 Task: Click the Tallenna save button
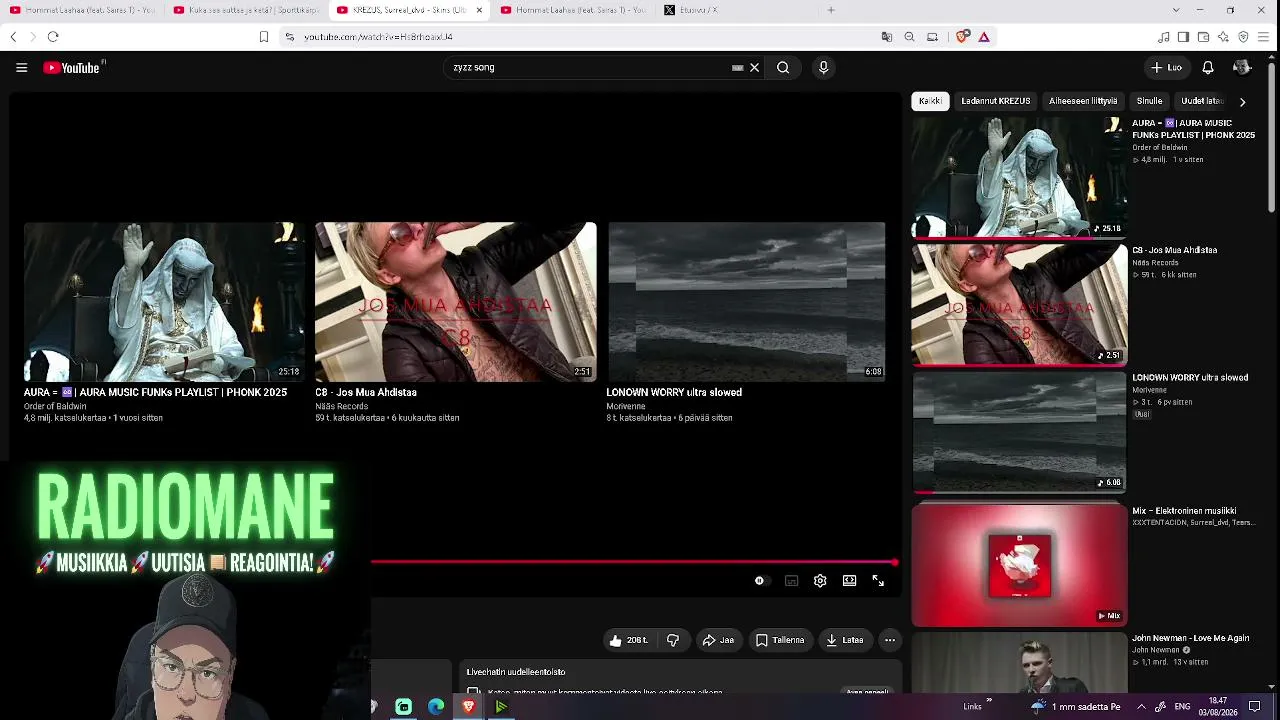point(780,640)
